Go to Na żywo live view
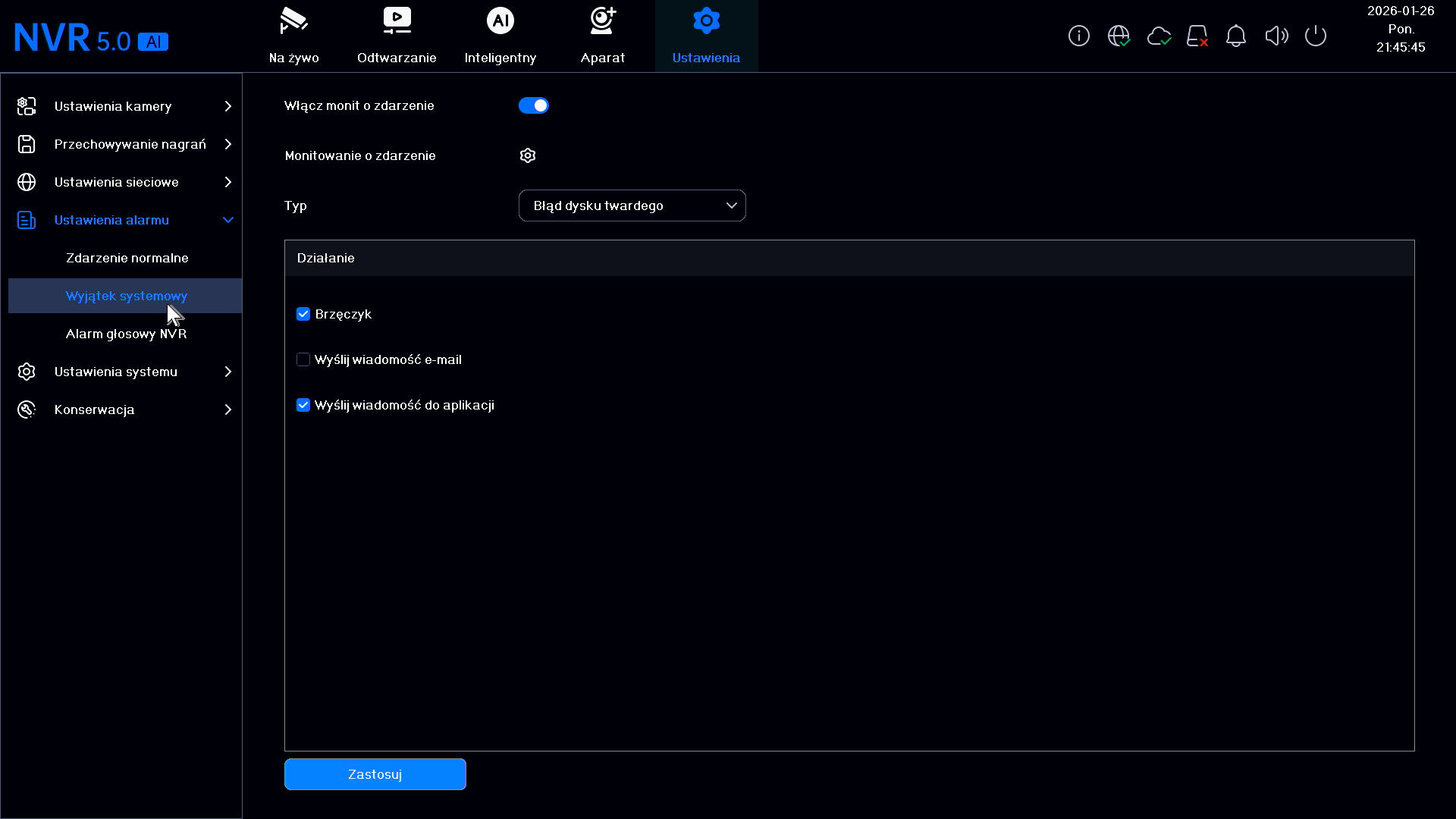 click(x=293, y=36)
